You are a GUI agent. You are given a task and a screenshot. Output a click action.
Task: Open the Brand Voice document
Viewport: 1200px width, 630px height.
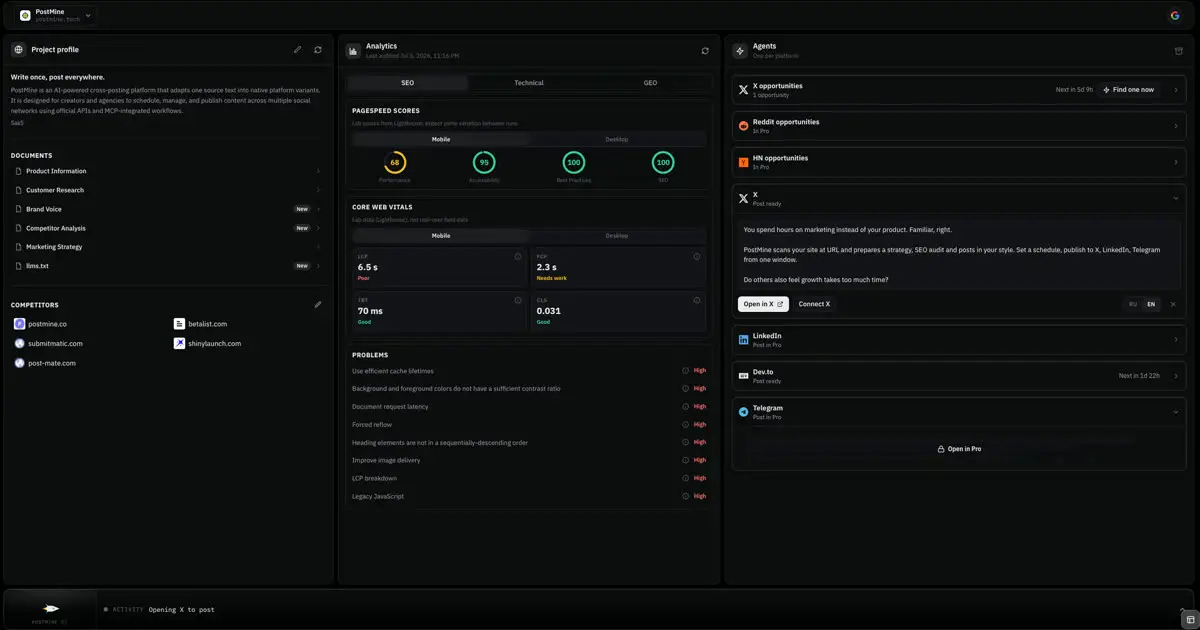(168, 209)
